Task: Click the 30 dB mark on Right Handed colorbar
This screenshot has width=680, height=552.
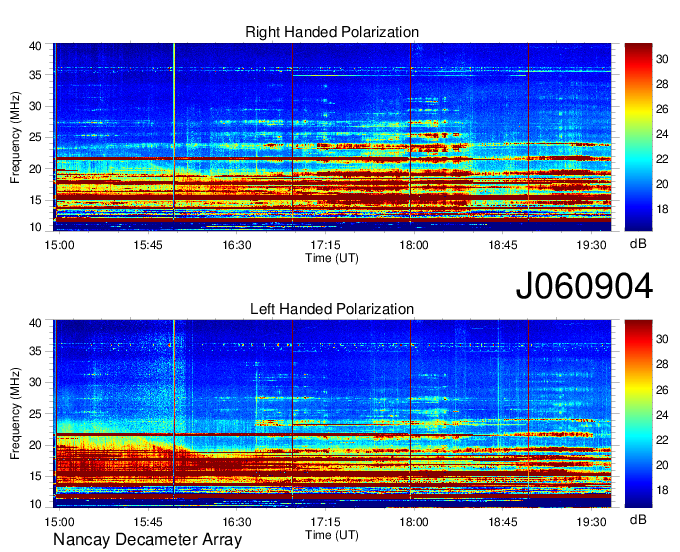Action: [x=662, y=59]
